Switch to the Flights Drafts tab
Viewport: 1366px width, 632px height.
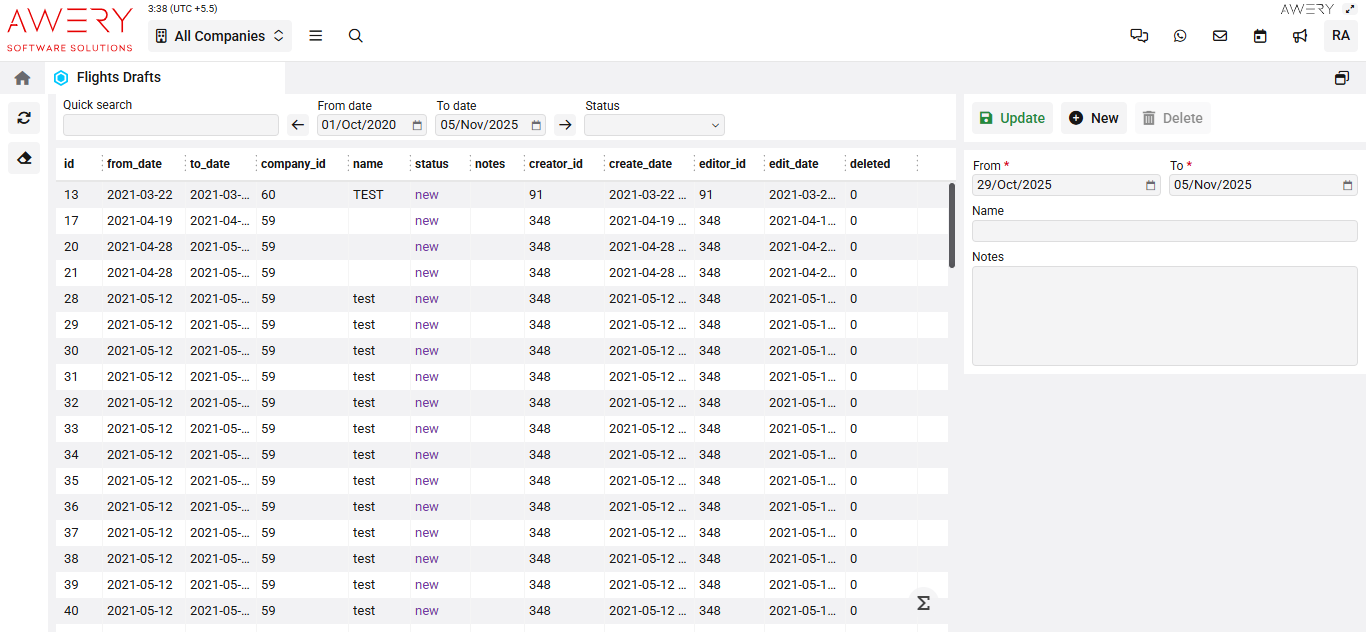[118, 78]
